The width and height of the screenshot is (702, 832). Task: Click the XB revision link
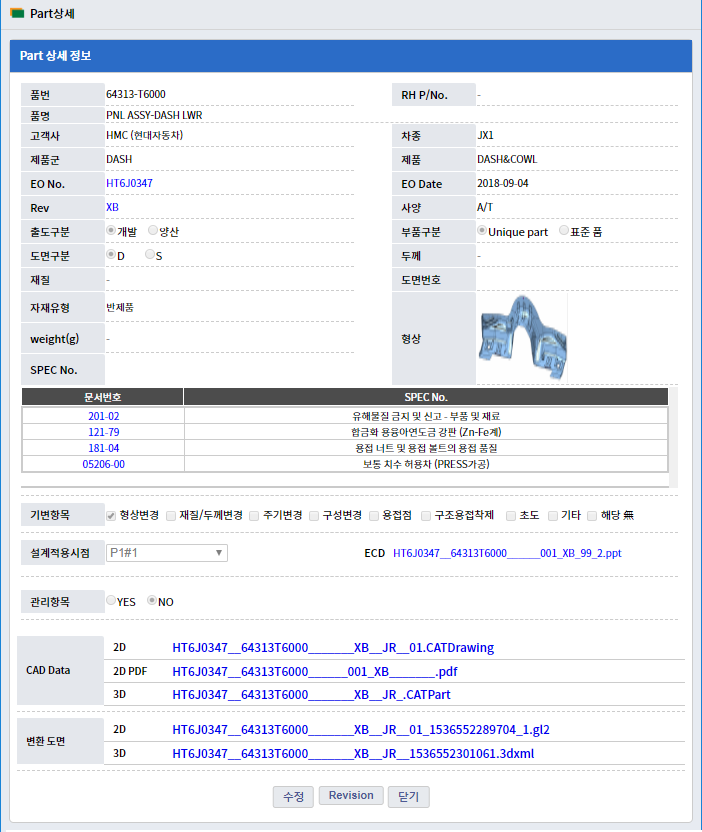tap(112, 207)
